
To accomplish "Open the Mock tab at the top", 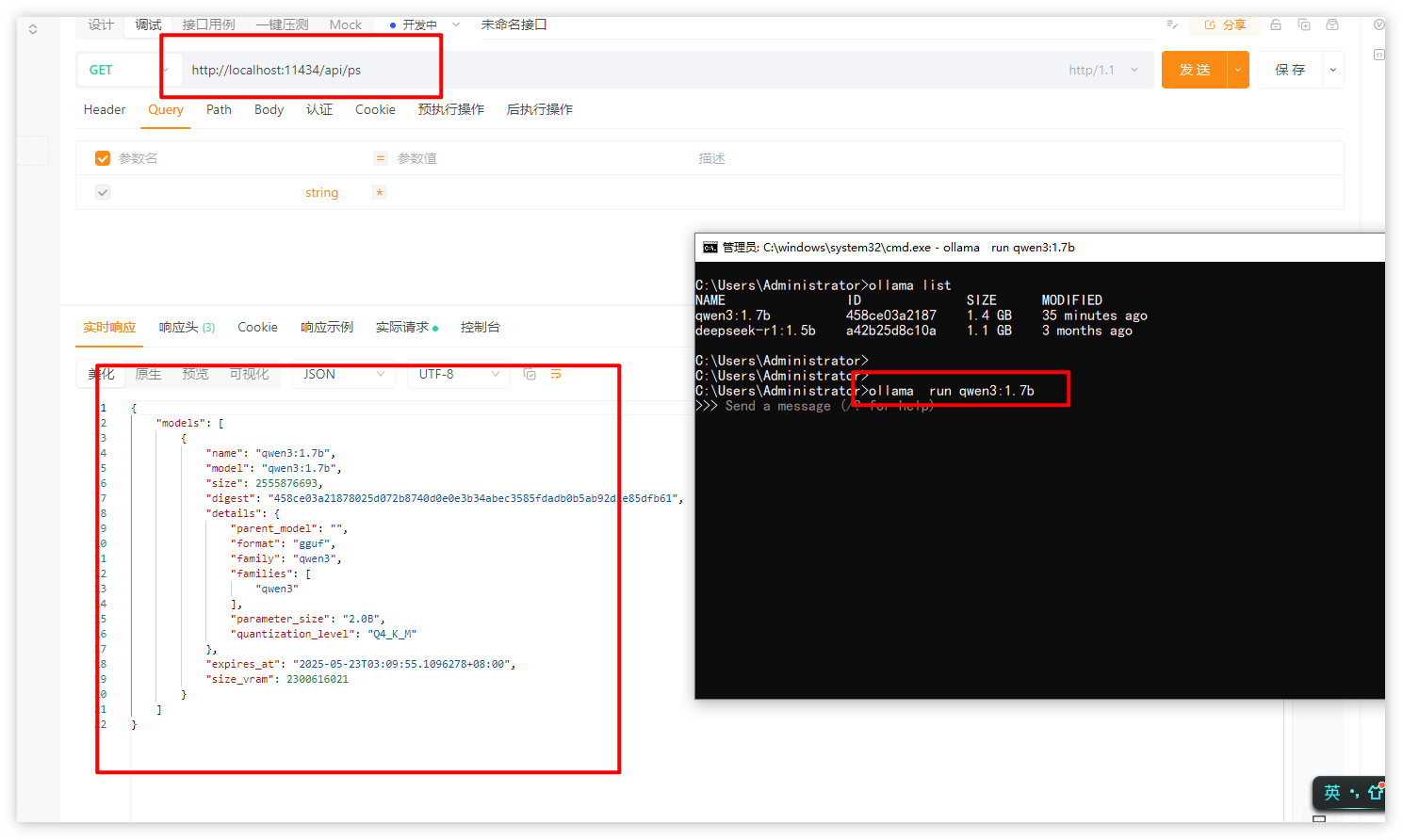I will (x=346, y=24).
